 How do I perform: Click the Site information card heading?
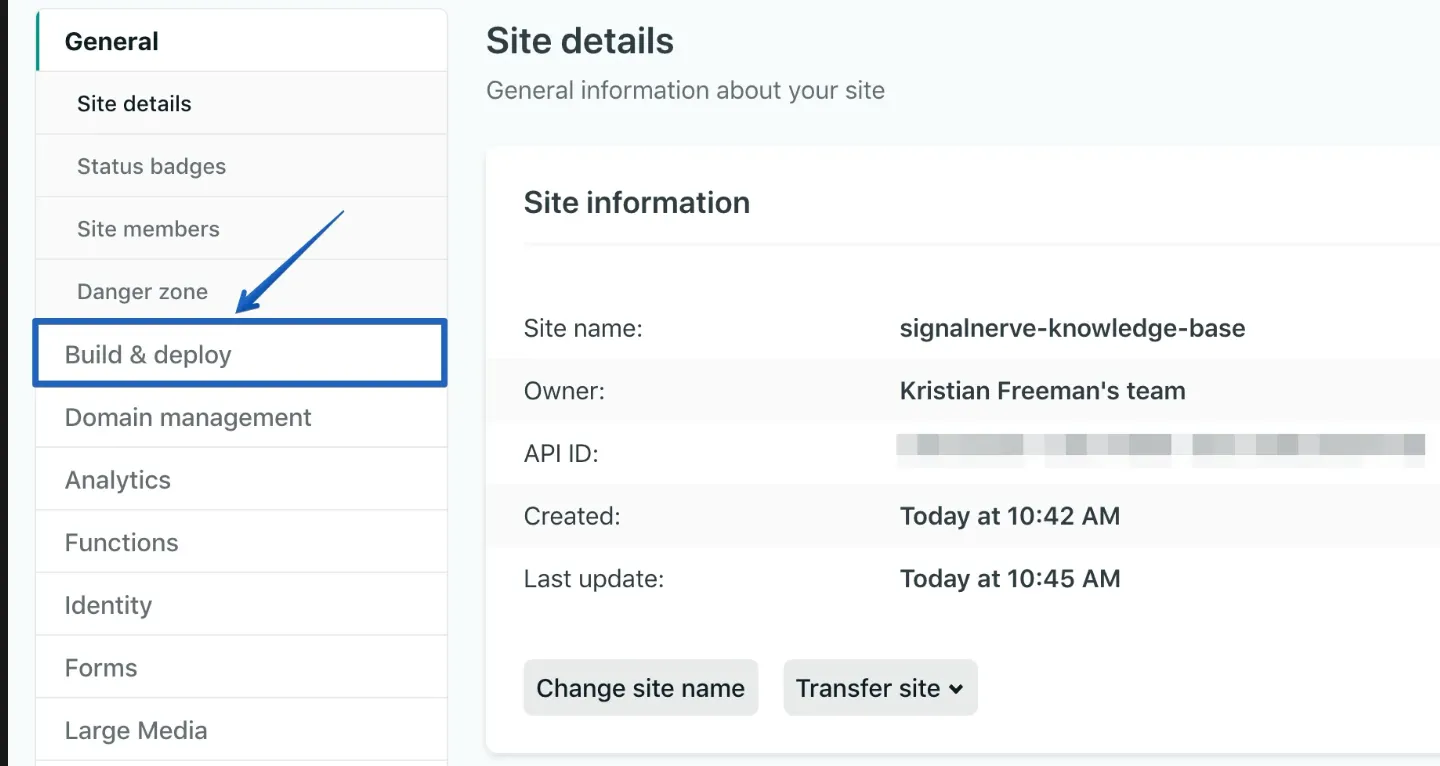[636, 203]
